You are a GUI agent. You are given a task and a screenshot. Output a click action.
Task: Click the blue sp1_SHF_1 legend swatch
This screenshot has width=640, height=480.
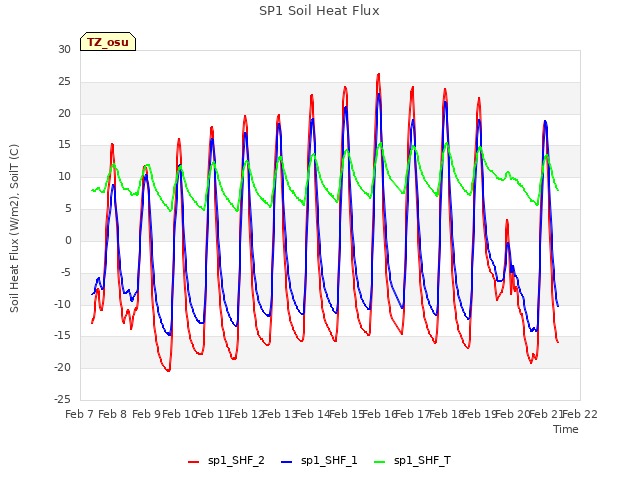coord(287,462)
